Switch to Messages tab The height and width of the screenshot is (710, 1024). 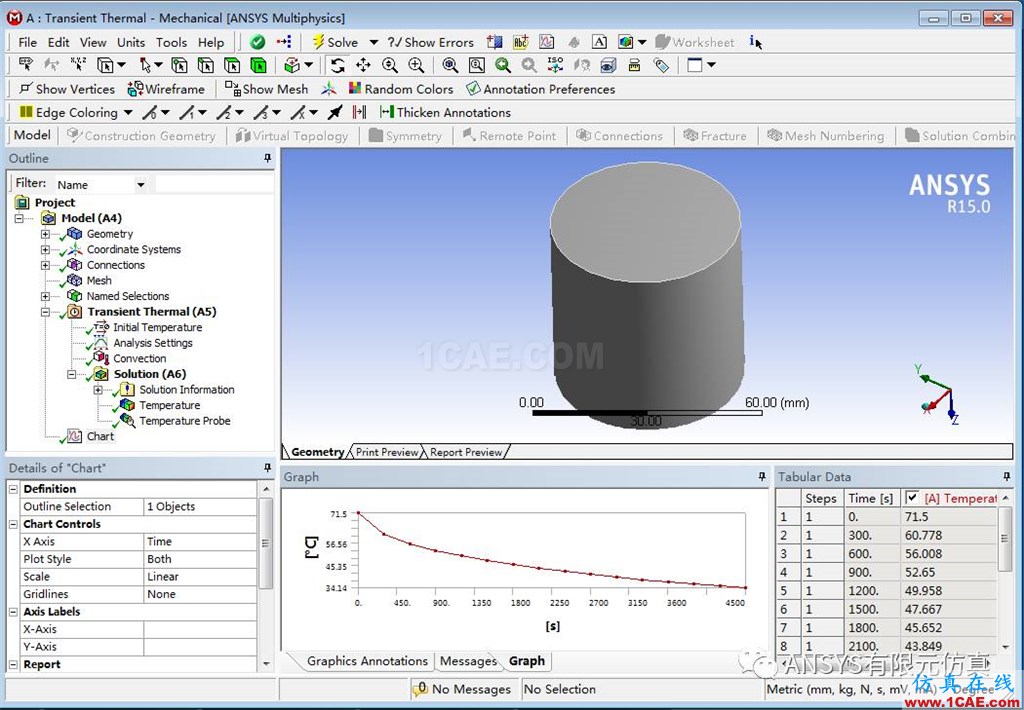tap(468, 661)
